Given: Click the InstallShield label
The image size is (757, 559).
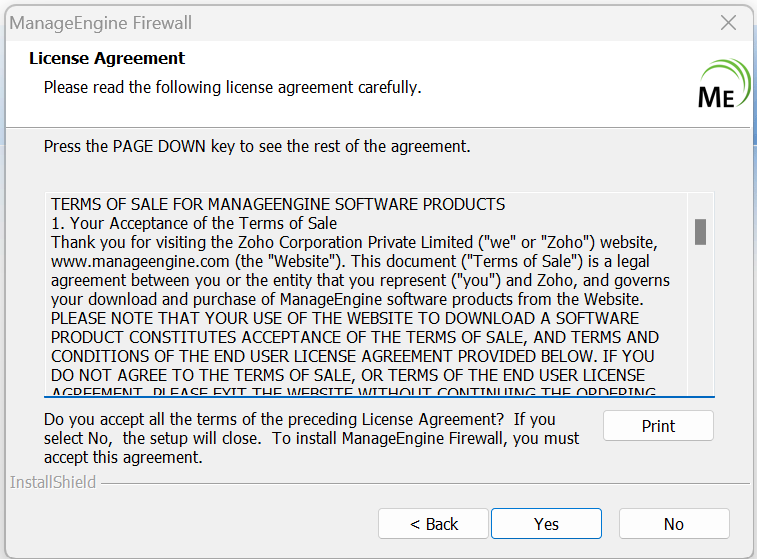Looking at the screenshot, I should click(53, 482).
